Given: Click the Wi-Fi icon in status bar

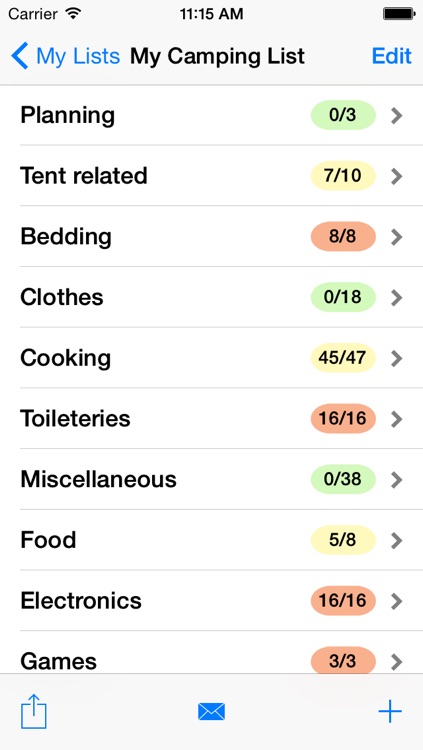Looking at the screenshot, I should (x=73, y=13).
